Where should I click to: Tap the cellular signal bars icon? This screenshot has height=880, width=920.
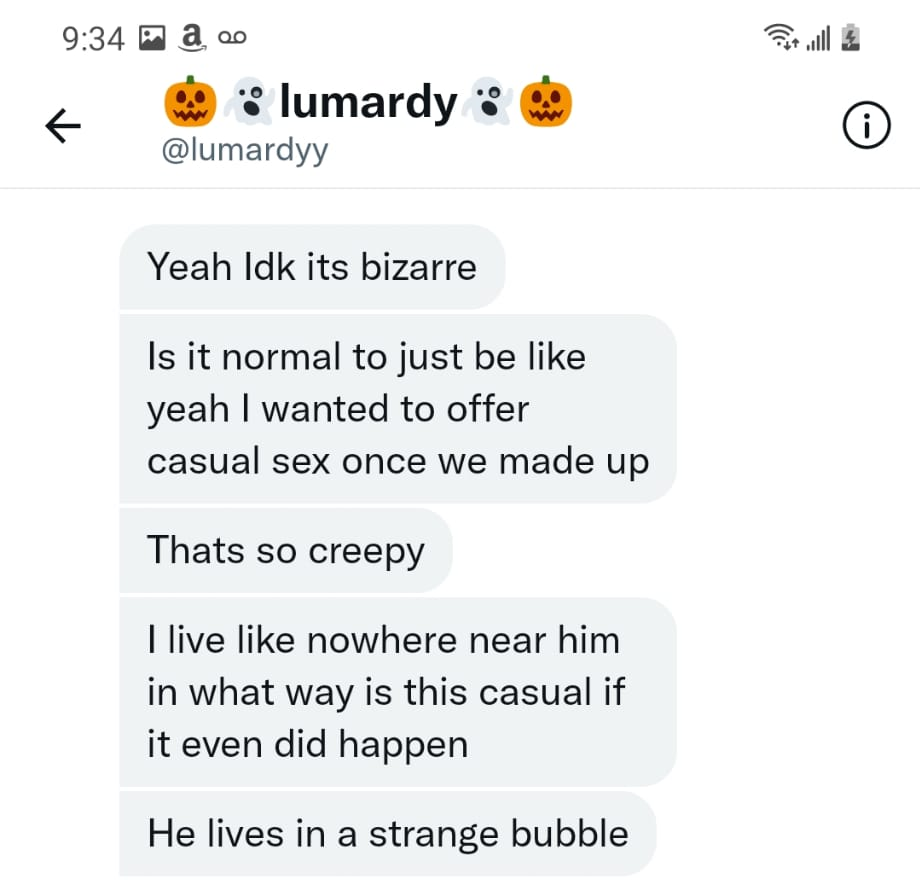[818, 38]
